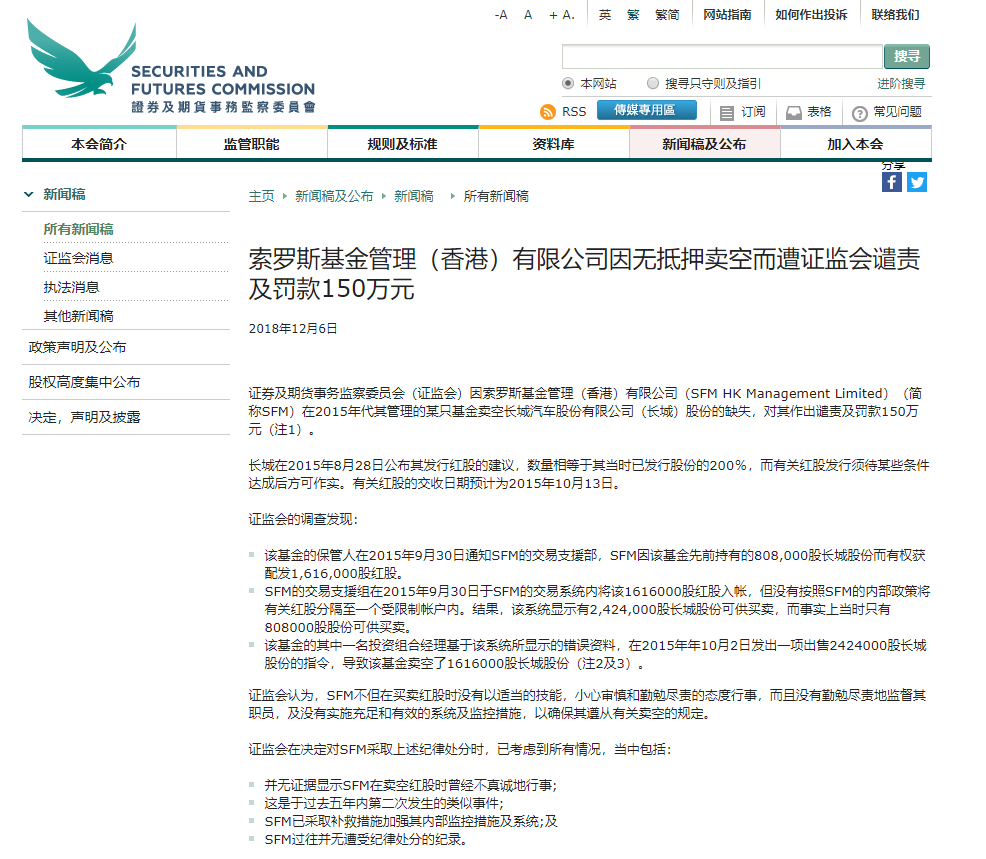Share article via Twitter icon
This screenshot has height=859, width=986.
click(917, 182)
